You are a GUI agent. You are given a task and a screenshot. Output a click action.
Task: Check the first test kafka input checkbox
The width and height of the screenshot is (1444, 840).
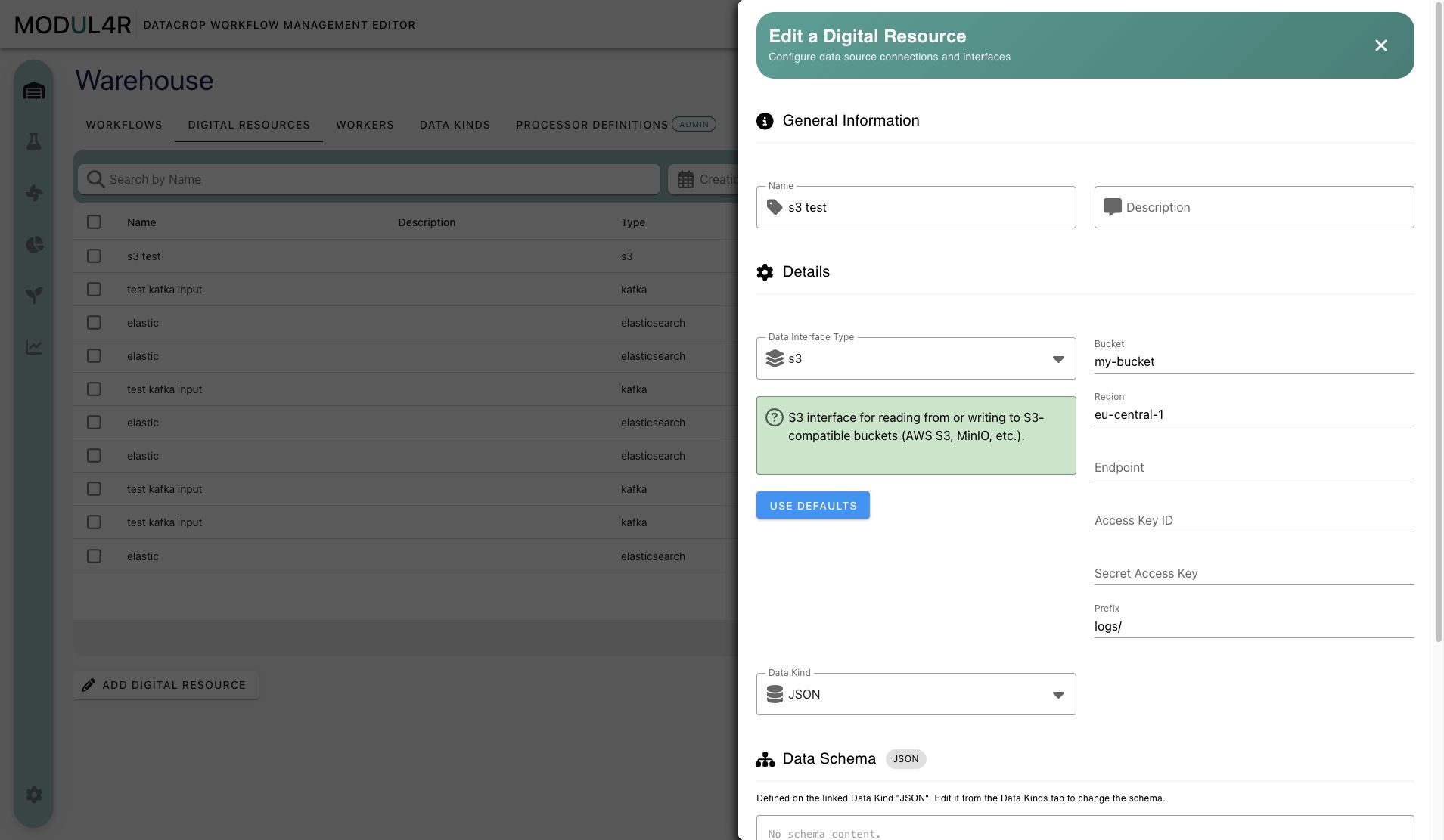tap(94, 290)
